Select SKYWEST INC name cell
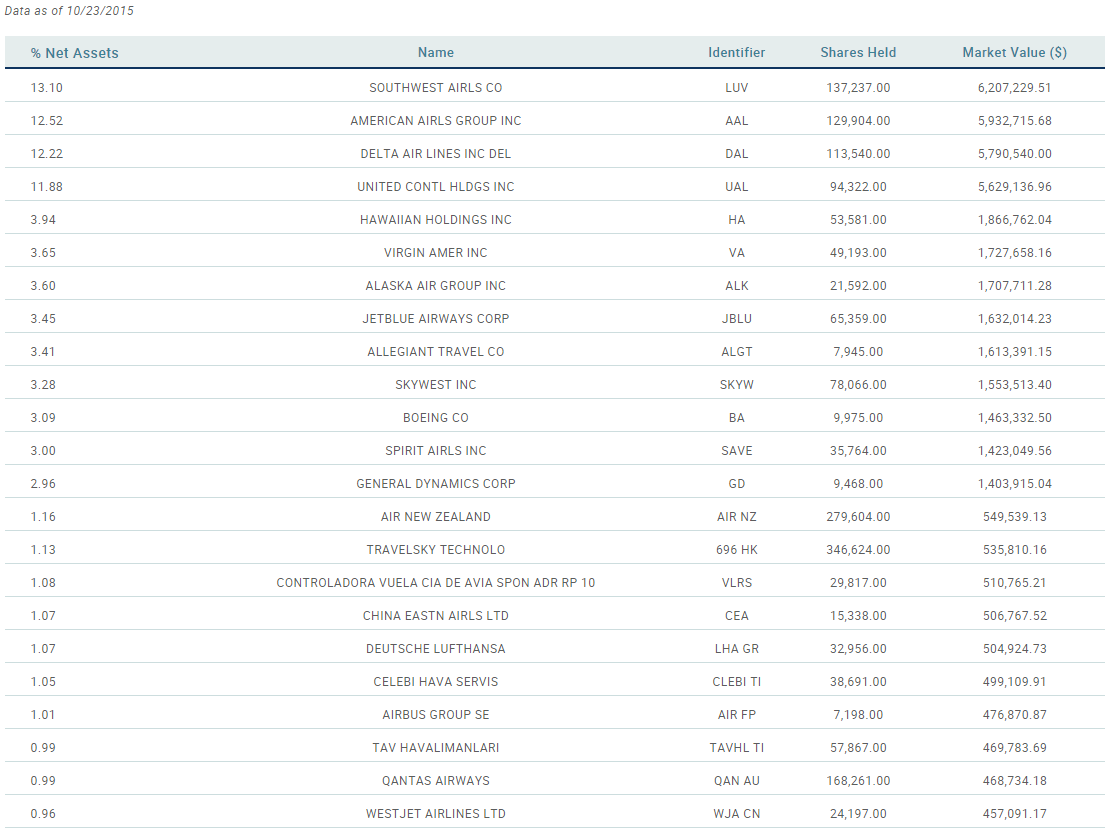 click(x=435, y=384)
